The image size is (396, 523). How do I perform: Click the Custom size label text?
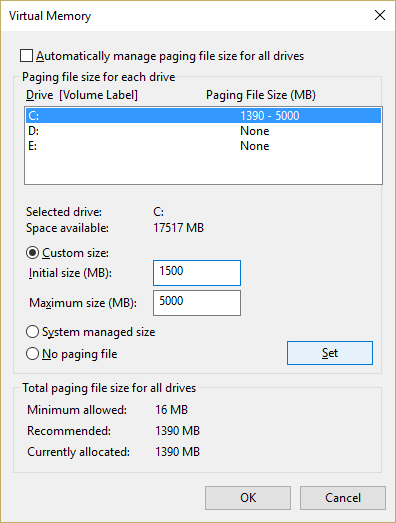click(x=75, y=253)
